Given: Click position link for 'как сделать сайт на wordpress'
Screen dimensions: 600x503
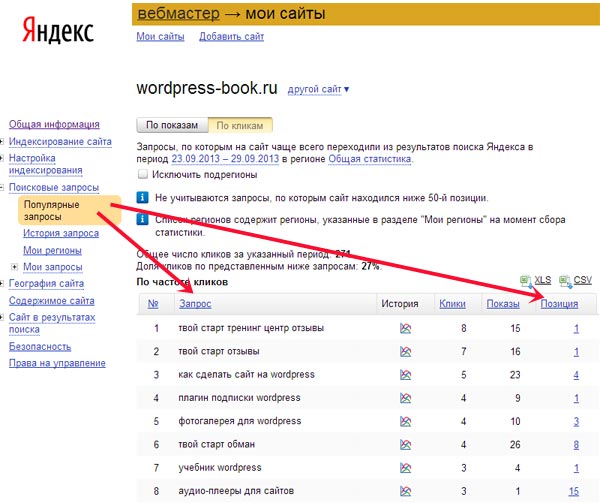Looking at the screenshot, I should tap(576, 375).
